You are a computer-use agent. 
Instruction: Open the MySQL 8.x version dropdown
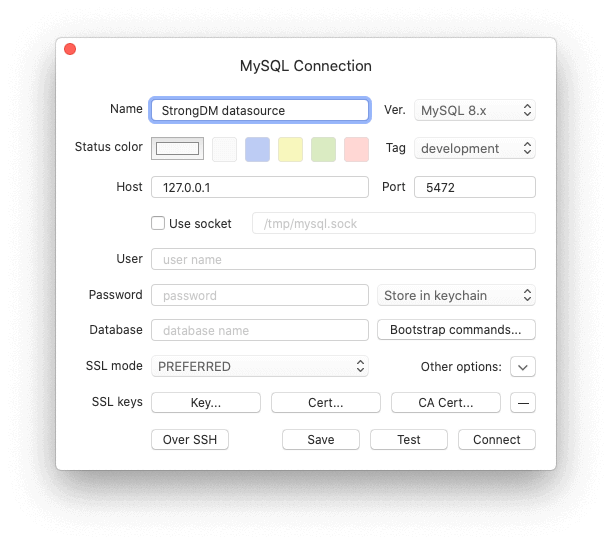475,110
